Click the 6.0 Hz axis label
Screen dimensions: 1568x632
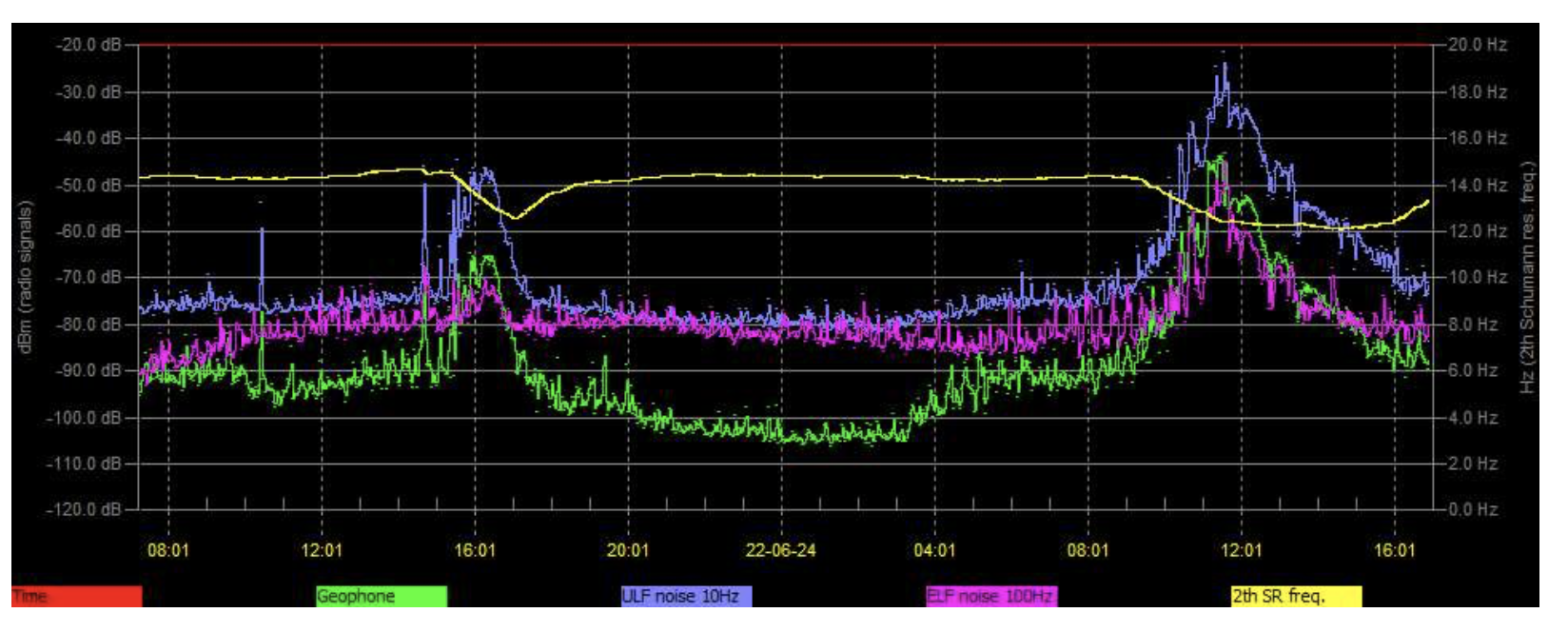(x=1474, y=370)
